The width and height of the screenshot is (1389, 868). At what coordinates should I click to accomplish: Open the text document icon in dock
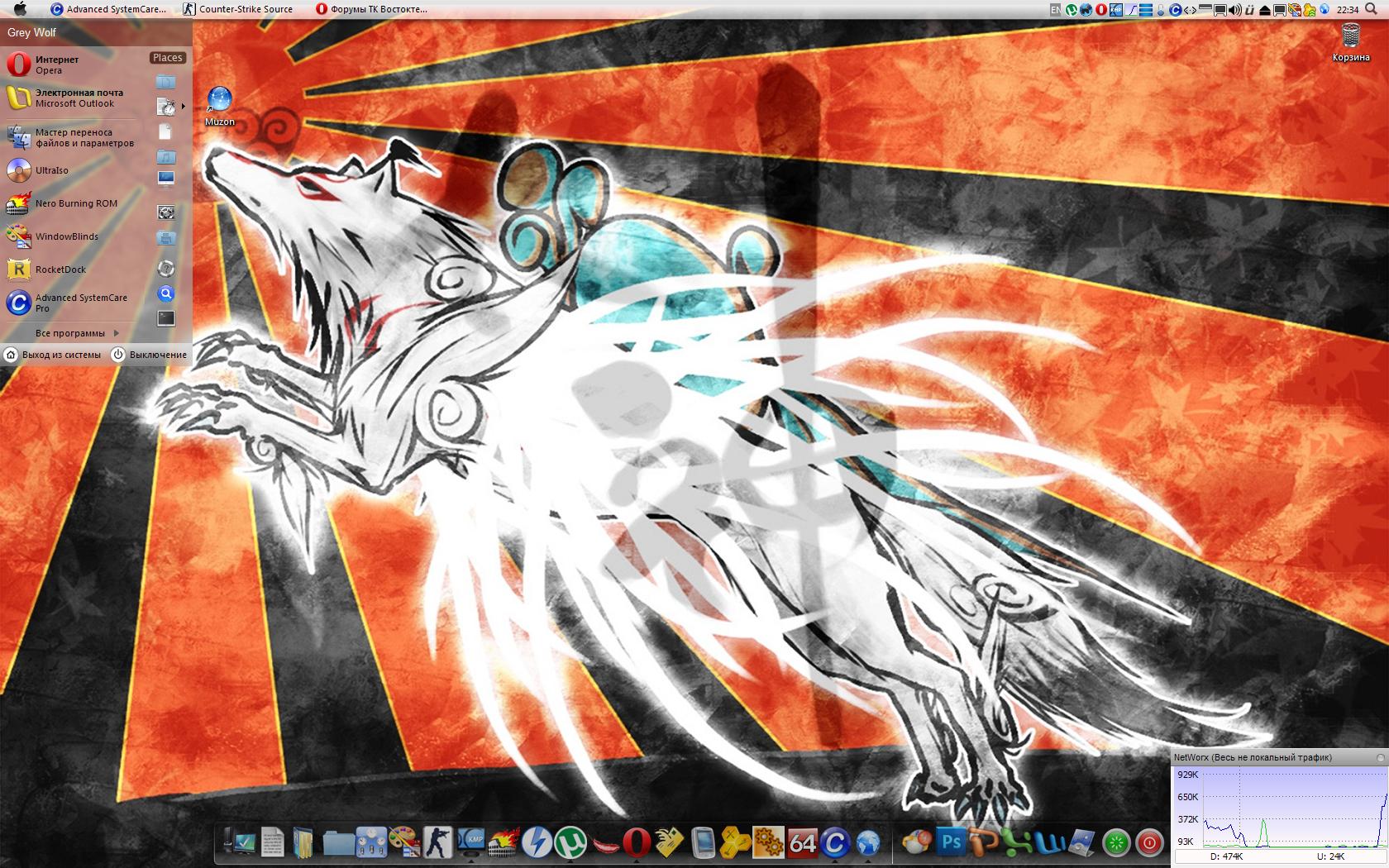click(272, 842)
